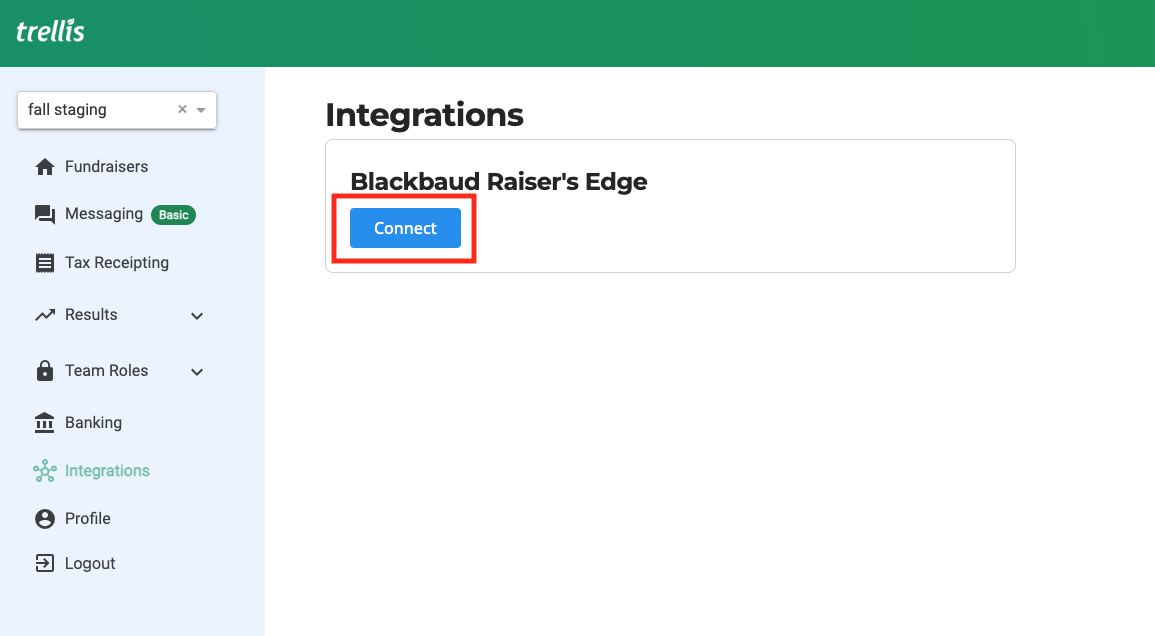1155x636 pixels.
Task: Click the trellis logo
Action: pyautogui.click(x=50, y=31)
